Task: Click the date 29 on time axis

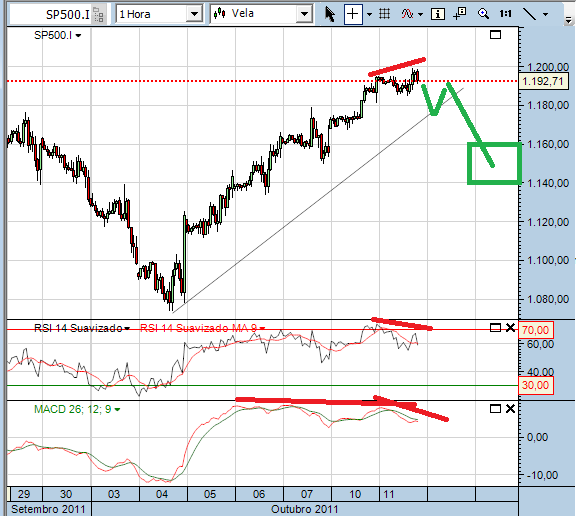Action: 24,494
